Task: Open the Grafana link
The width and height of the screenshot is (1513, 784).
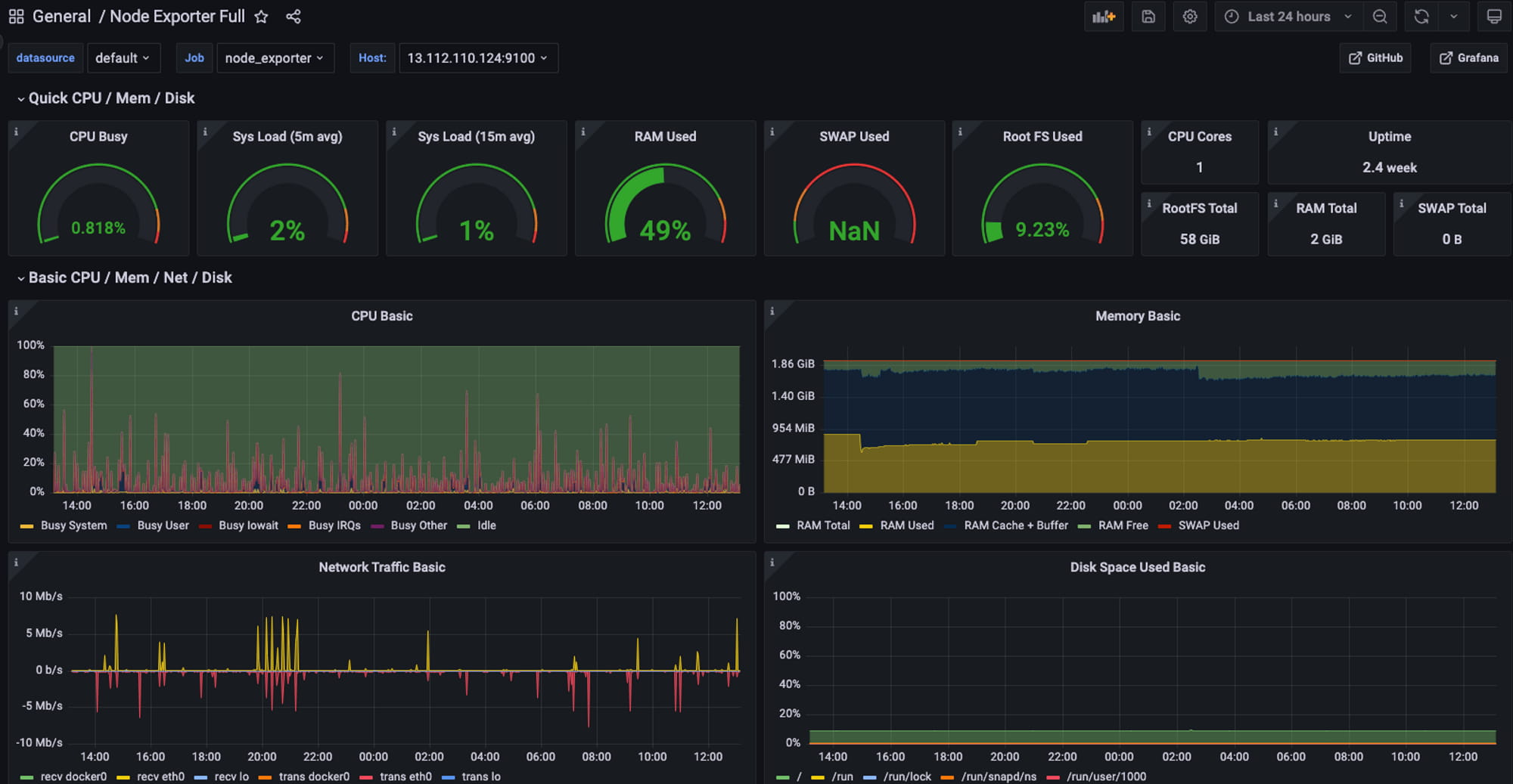Action: [1468, 58]
